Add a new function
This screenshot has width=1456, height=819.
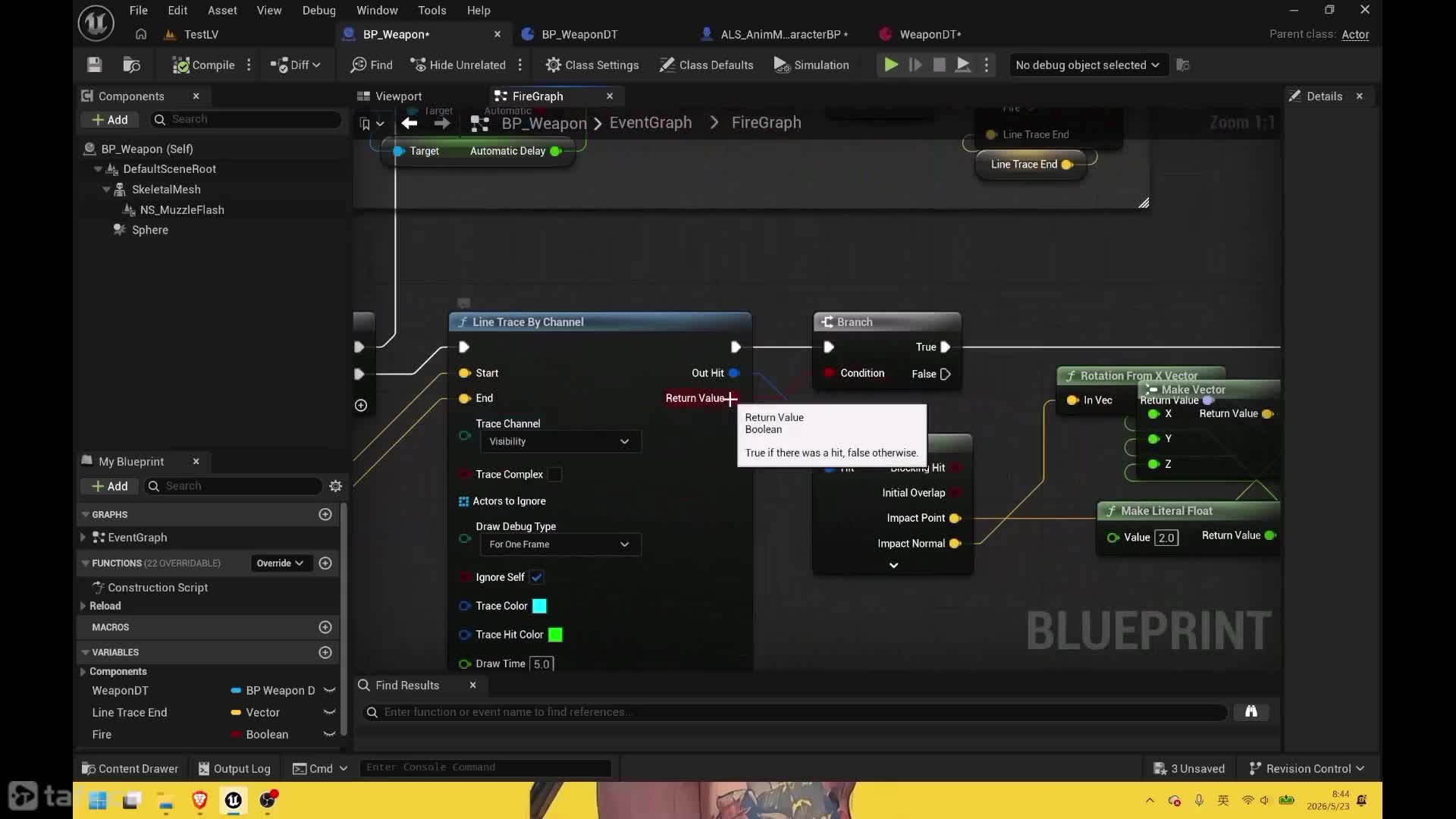click(325, 563)
